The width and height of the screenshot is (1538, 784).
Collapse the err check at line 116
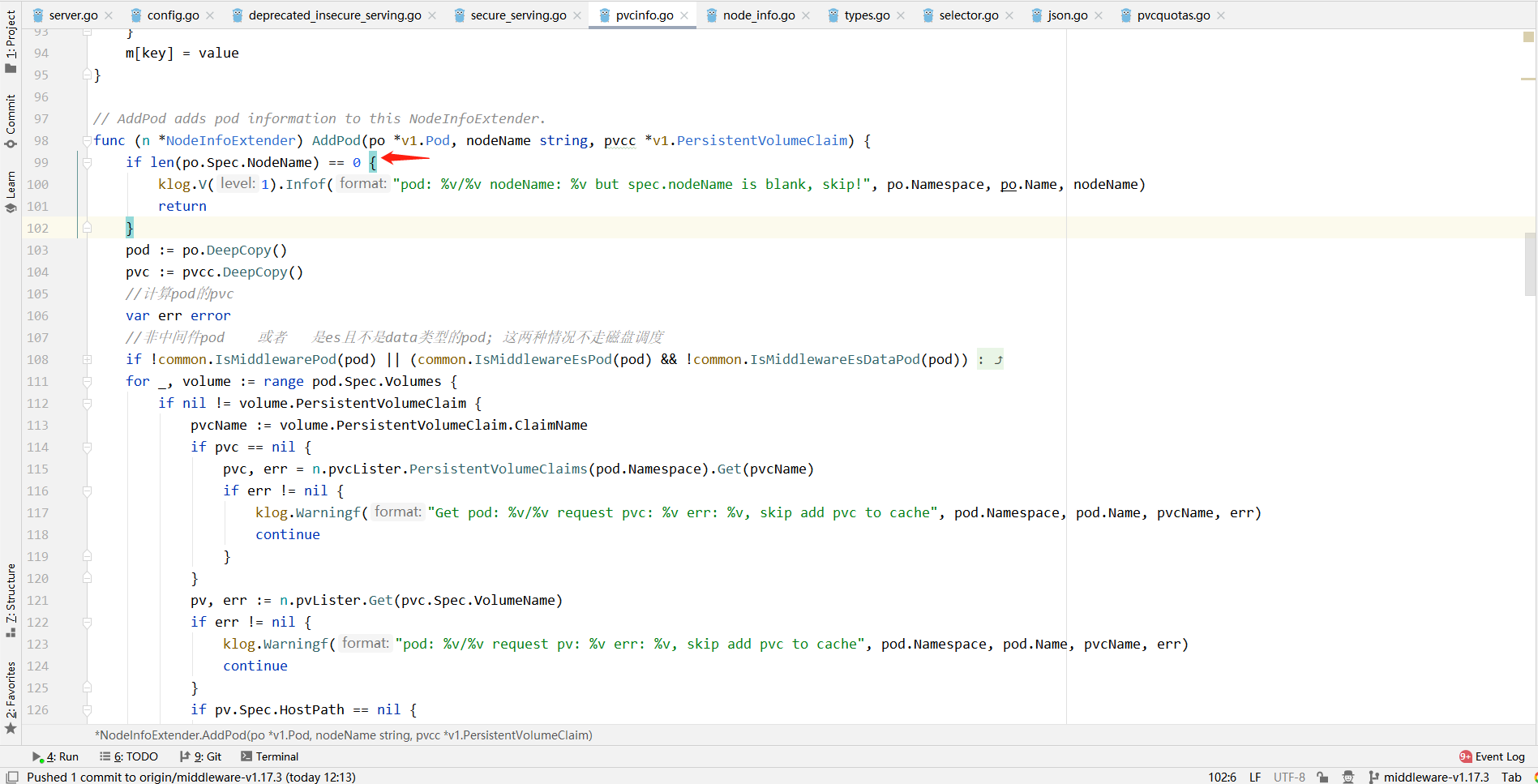point(87,491)
